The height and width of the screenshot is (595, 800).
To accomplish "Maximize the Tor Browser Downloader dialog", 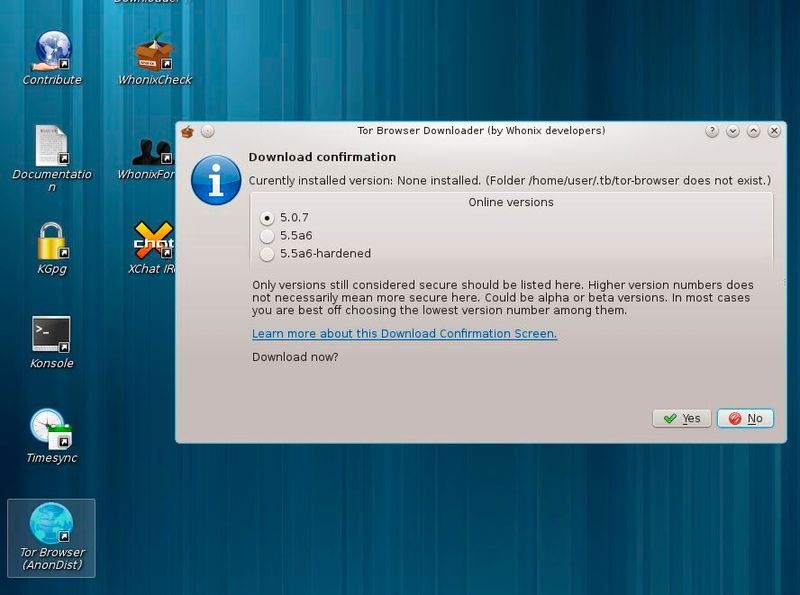I will pos(753,131).
